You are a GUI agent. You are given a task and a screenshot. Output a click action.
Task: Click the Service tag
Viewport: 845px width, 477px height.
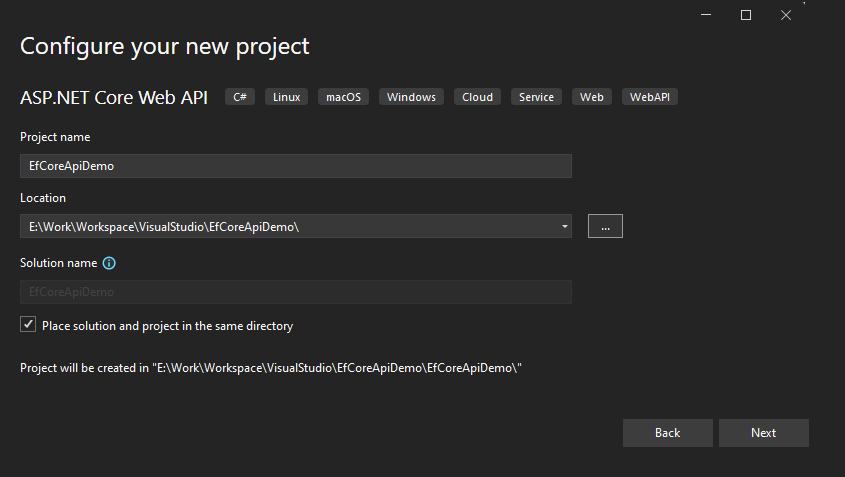(x=536, y=97)
